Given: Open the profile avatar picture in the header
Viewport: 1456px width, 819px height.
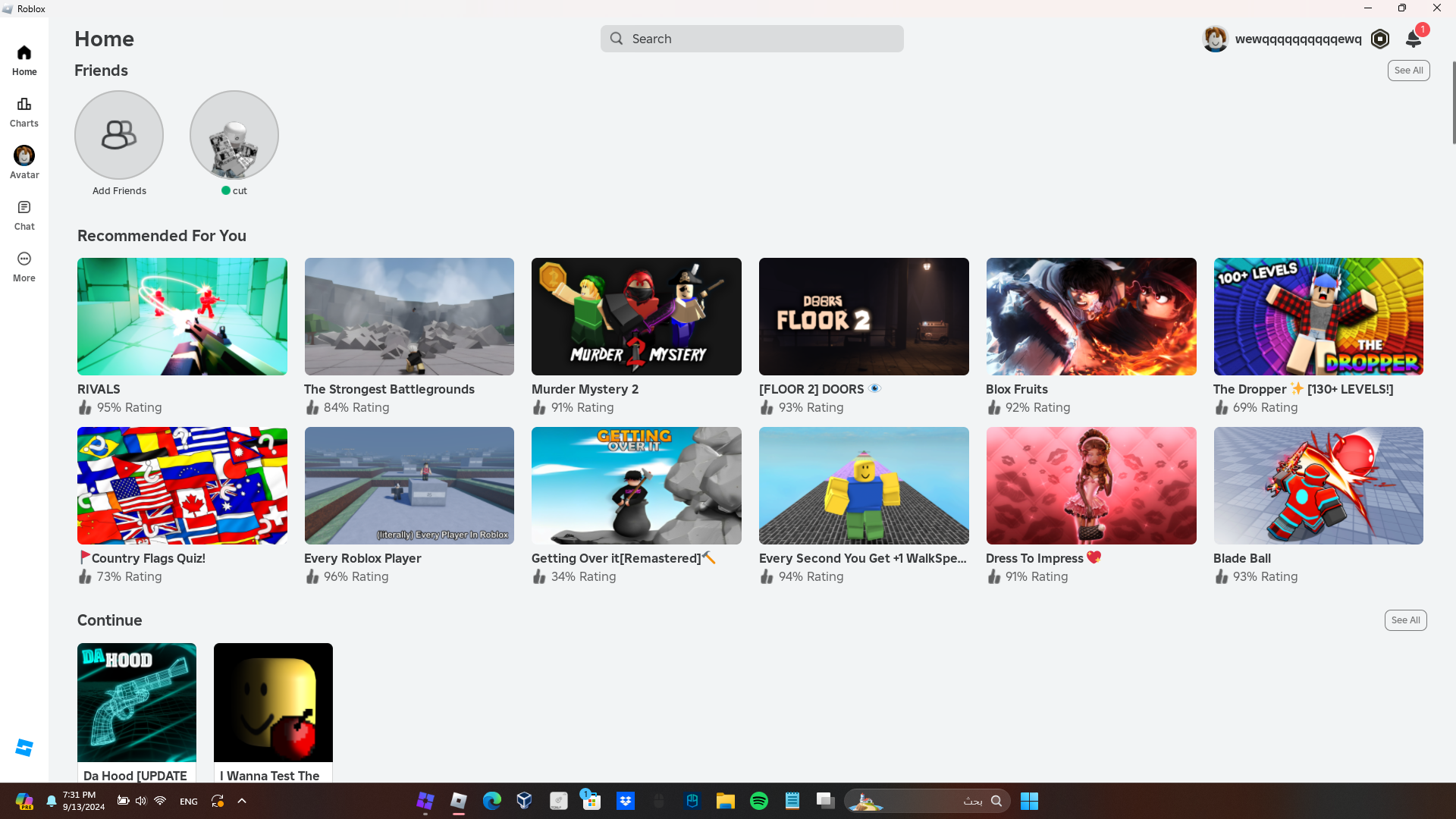Looking at the screenshot, I should [x=1216, y=39].
